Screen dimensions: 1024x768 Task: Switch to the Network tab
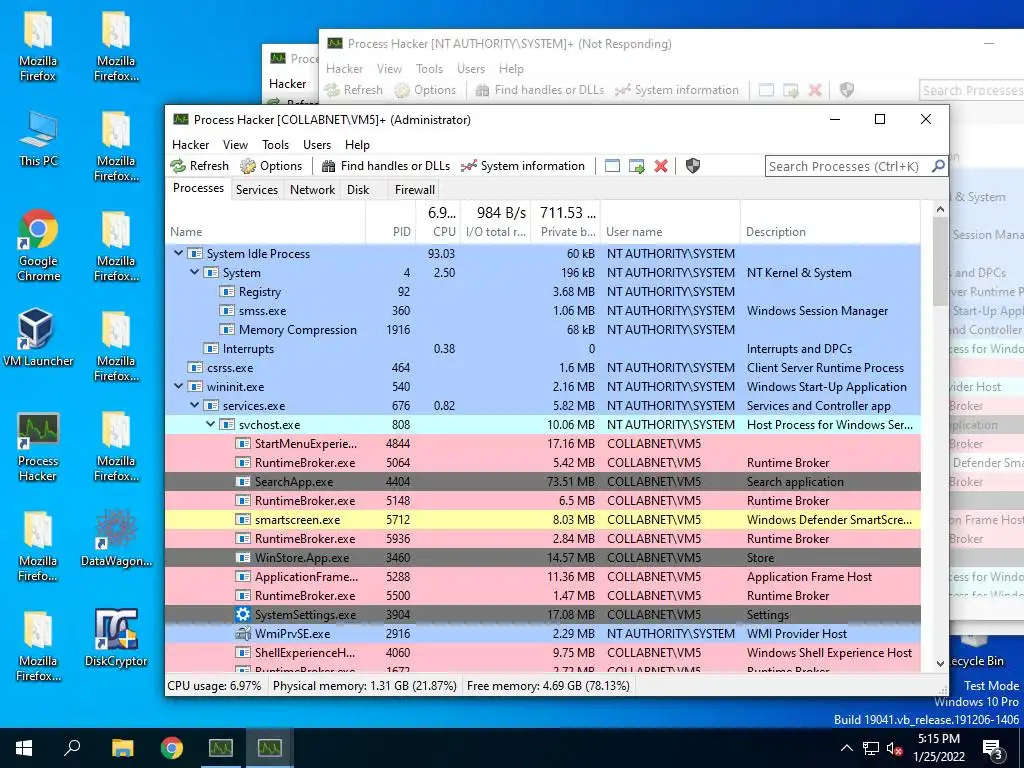click(312, 189)
